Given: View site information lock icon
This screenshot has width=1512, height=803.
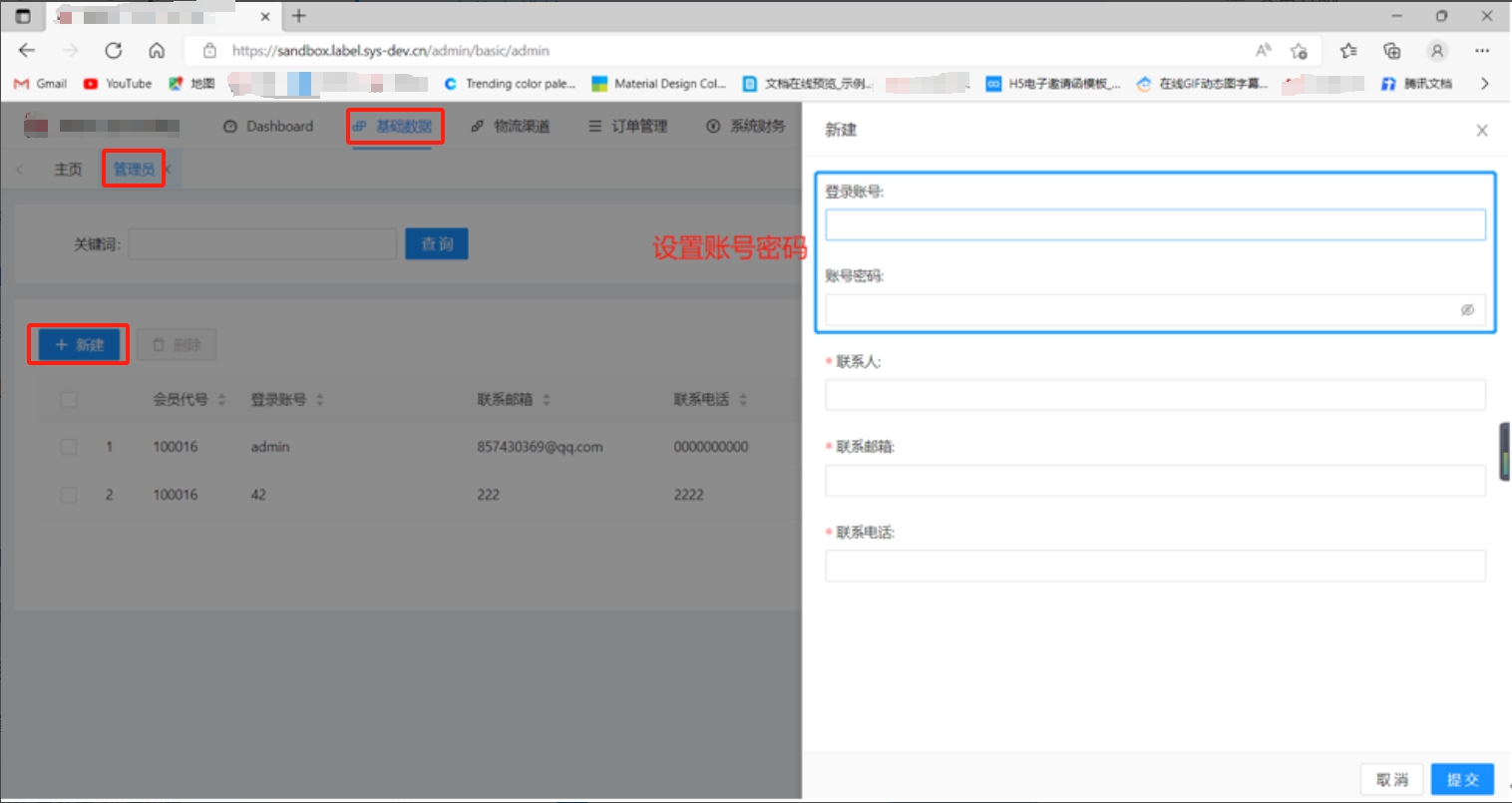Looking at the screenshot, I should [x=209, y=51].
